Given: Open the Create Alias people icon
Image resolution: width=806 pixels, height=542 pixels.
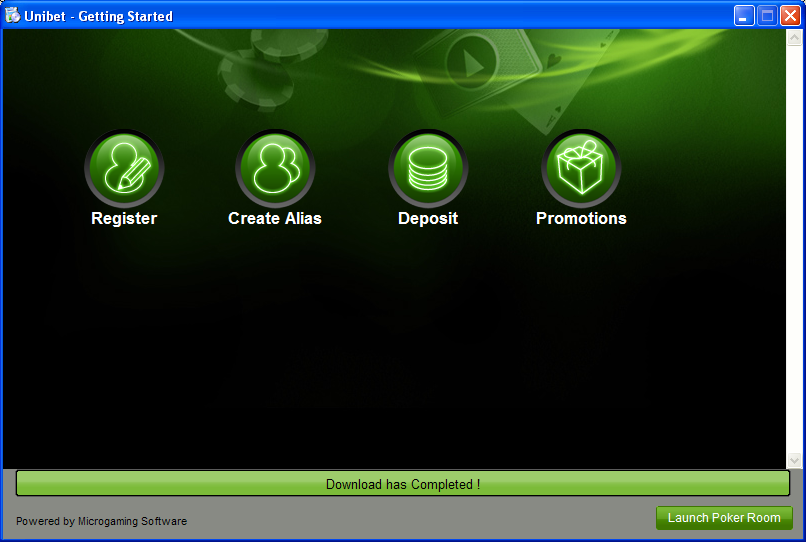Looking at the screenshot, I should pos(275,168).
